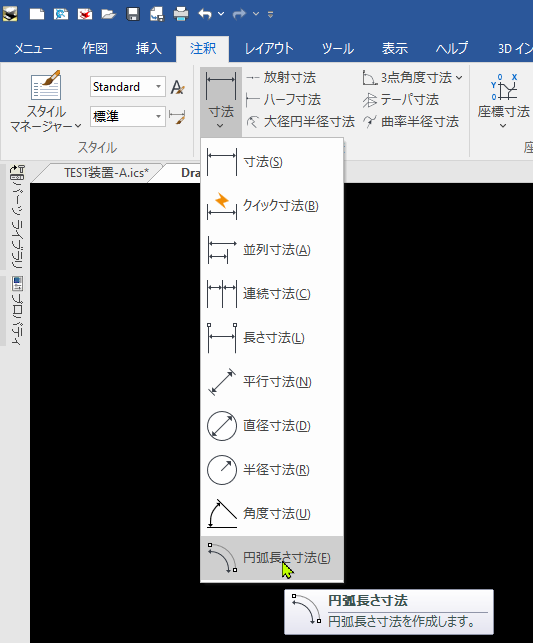The image size is (533, 643).
Task: Click the application logo icon
Action: click(10, 14)
